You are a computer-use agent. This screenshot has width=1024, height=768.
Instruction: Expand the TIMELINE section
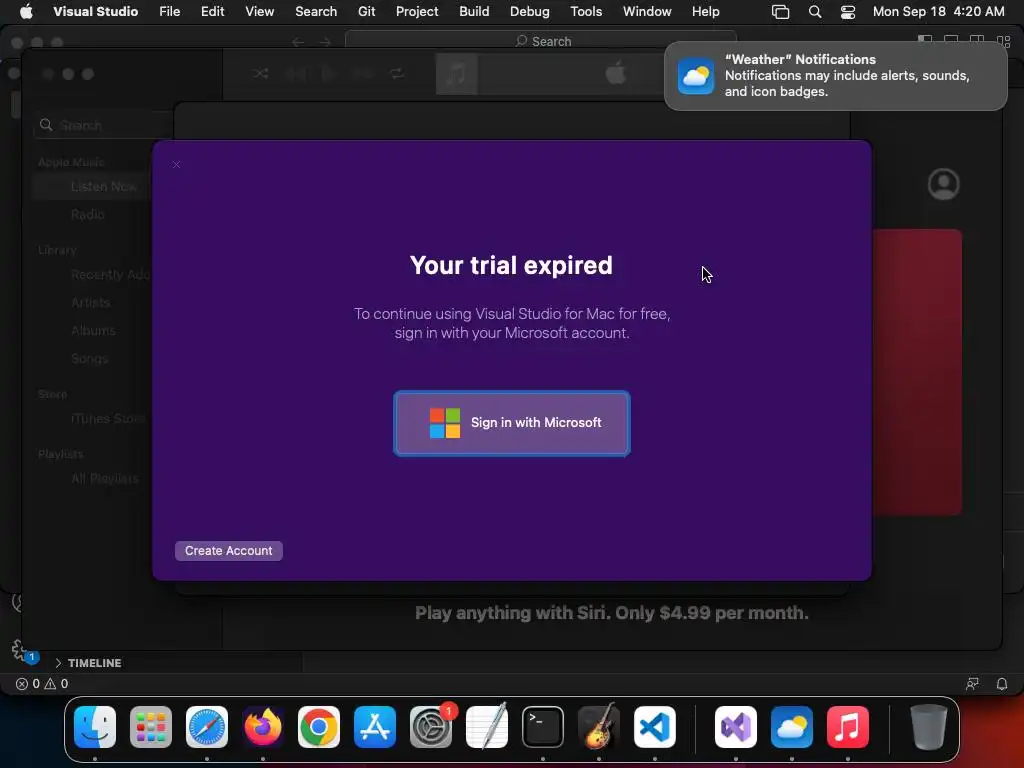(x=88, y=663)
